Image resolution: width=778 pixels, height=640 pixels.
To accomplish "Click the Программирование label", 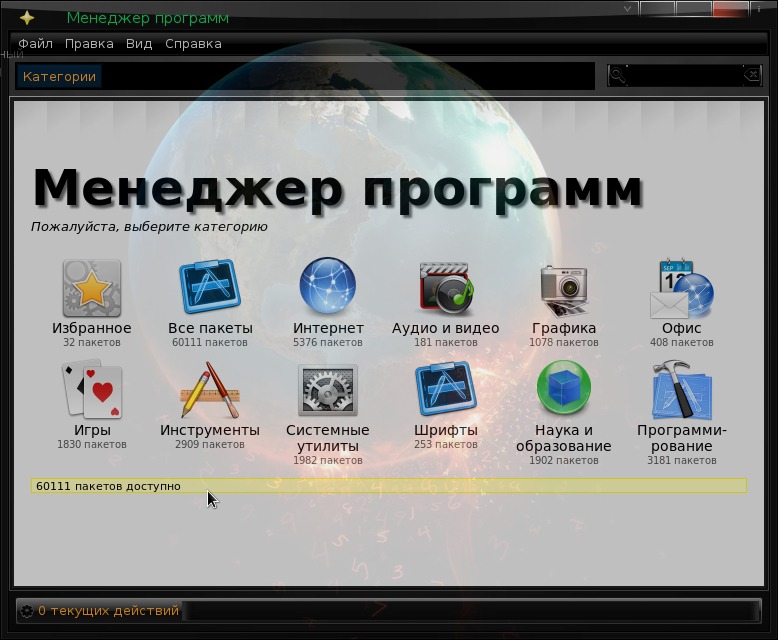I will coord(682,438).
